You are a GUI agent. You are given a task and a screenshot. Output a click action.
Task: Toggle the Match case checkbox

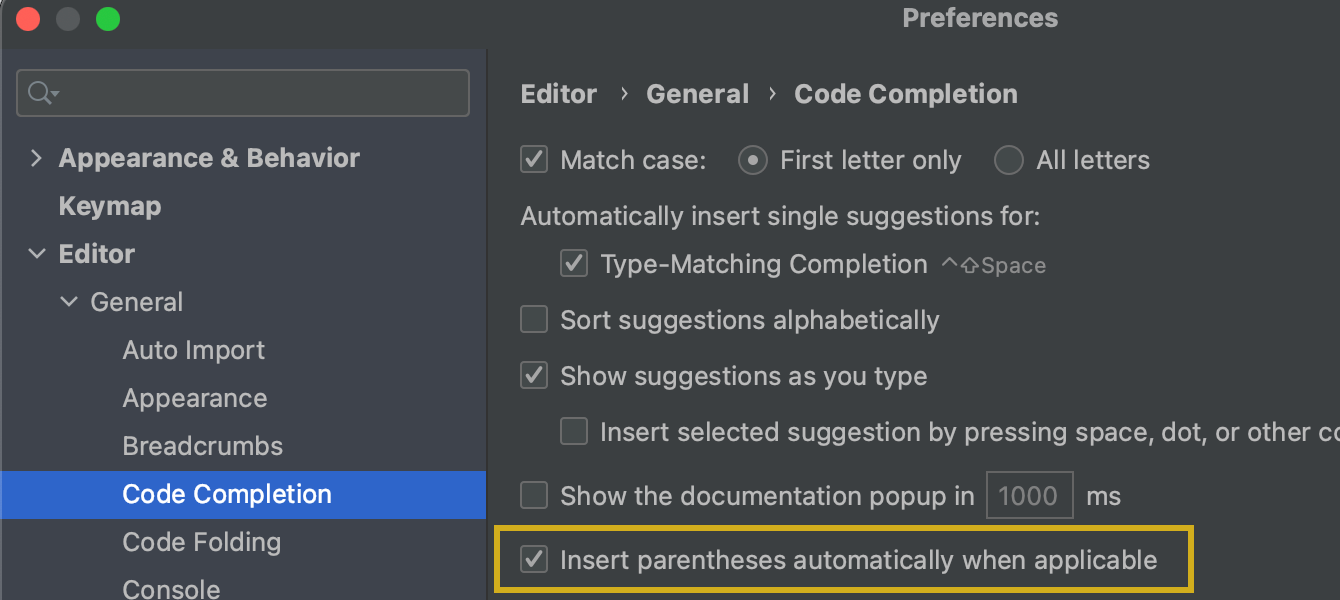click(x=535, y=160)
